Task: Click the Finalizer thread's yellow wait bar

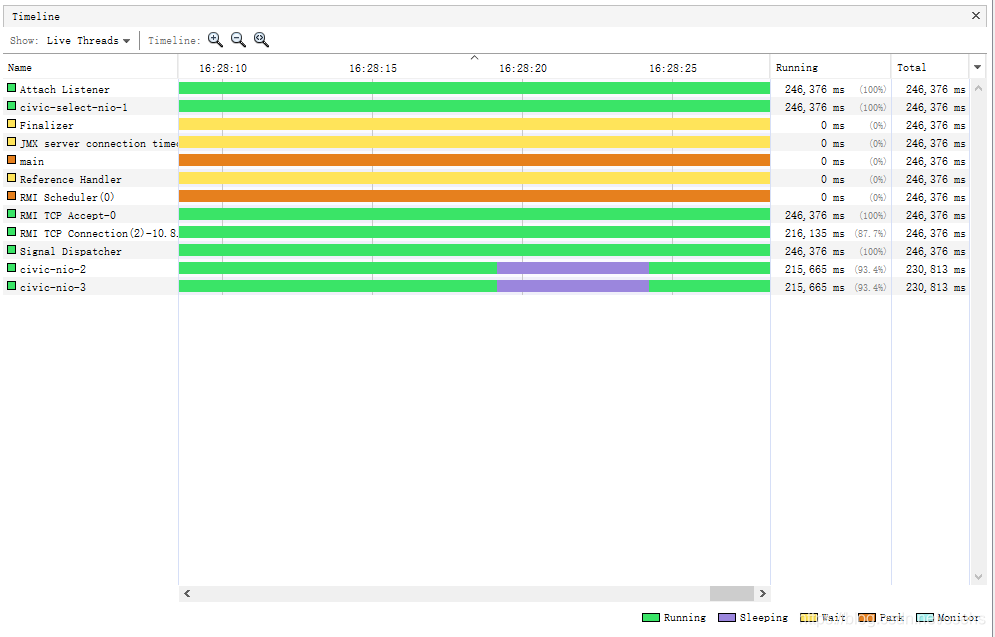Action: tap(474, 124)
